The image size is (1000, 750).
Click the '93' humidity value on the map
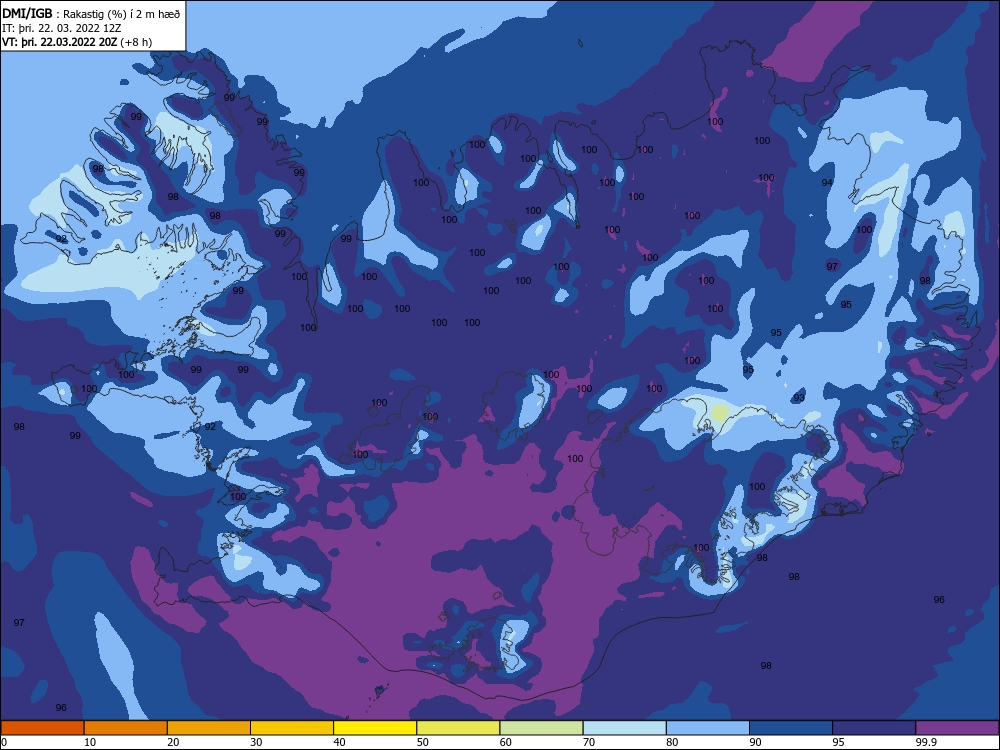pos(799,397)
